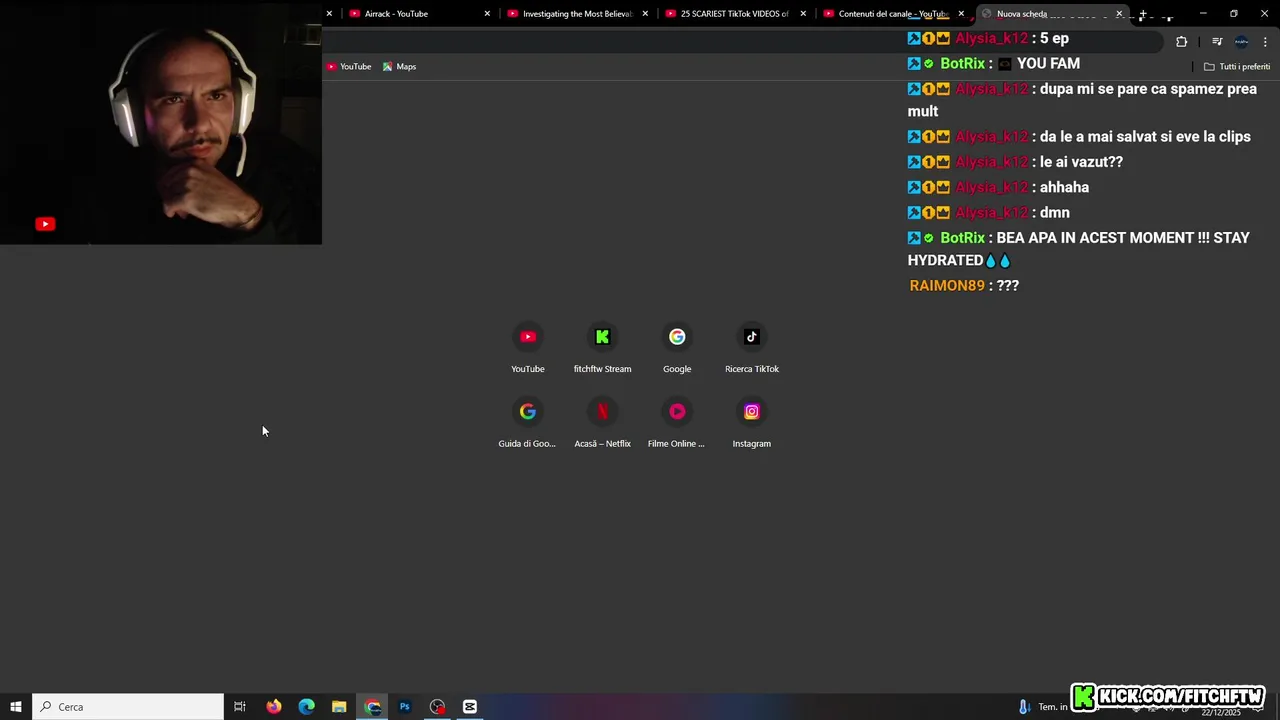Open the round red-dot app in taskbar
This screenshot has width=1280, height=720.
pos(438,707)
